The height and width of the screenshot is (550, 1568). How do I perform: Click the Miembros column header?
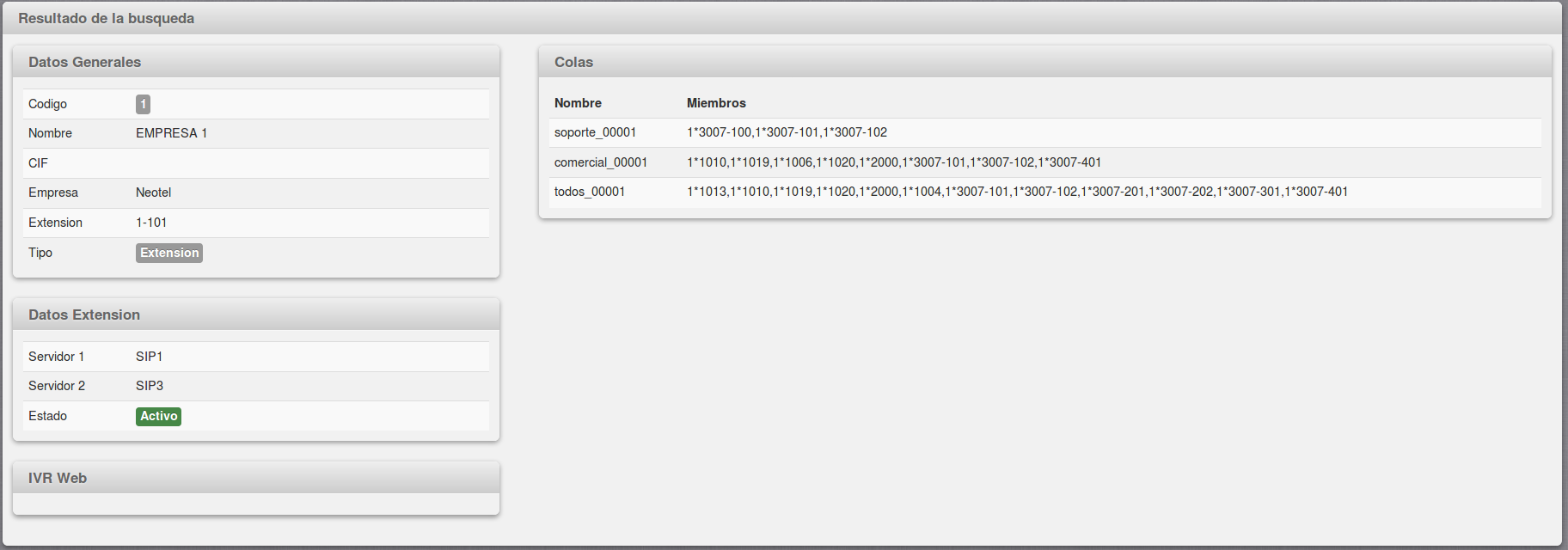click(716, 103)
